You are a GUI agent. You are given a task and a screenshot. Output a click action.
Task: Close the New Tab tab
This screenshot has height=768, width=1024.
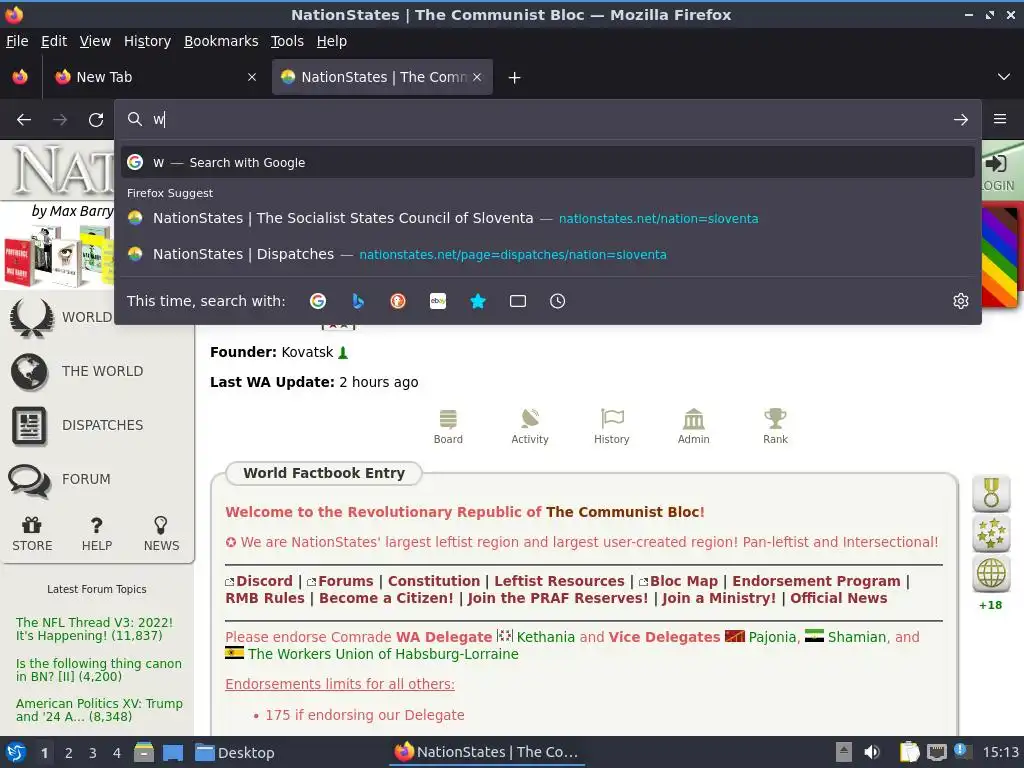coord(252,77)
